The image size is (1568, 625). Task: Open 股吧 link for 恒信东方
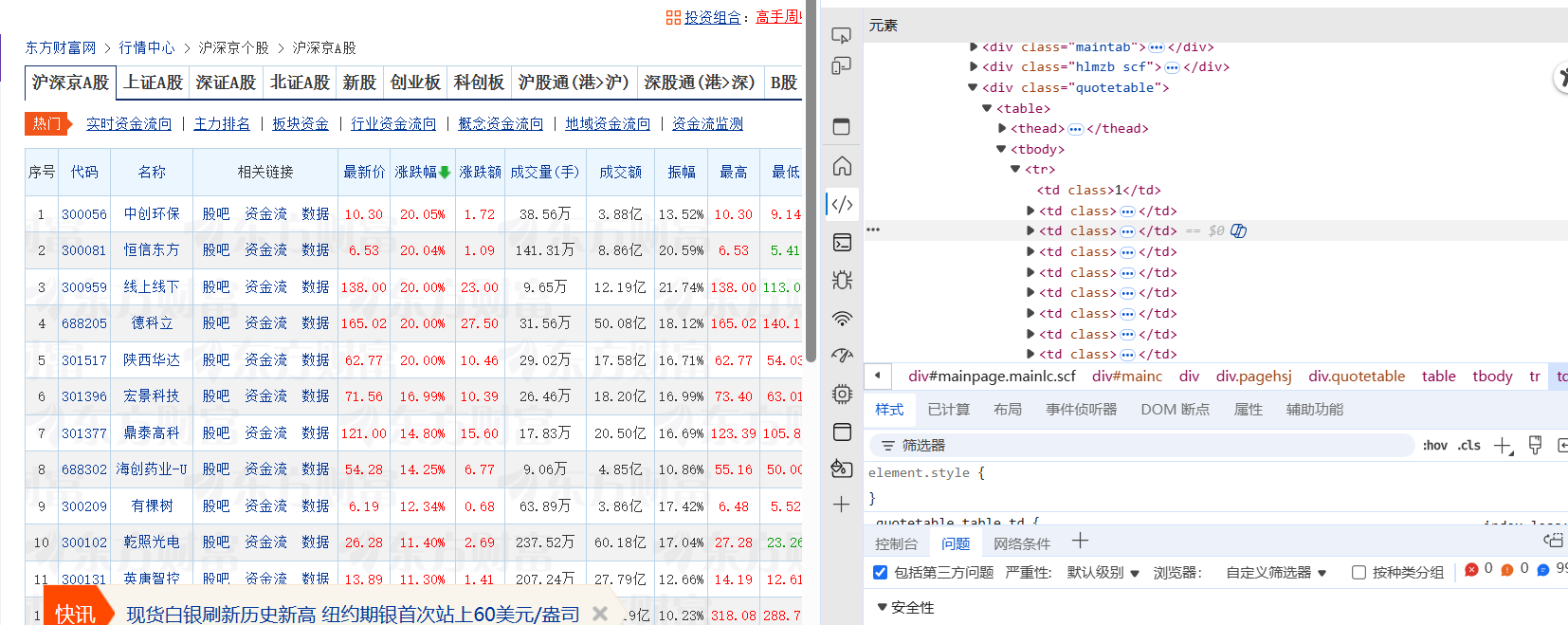tap(216, 250)
